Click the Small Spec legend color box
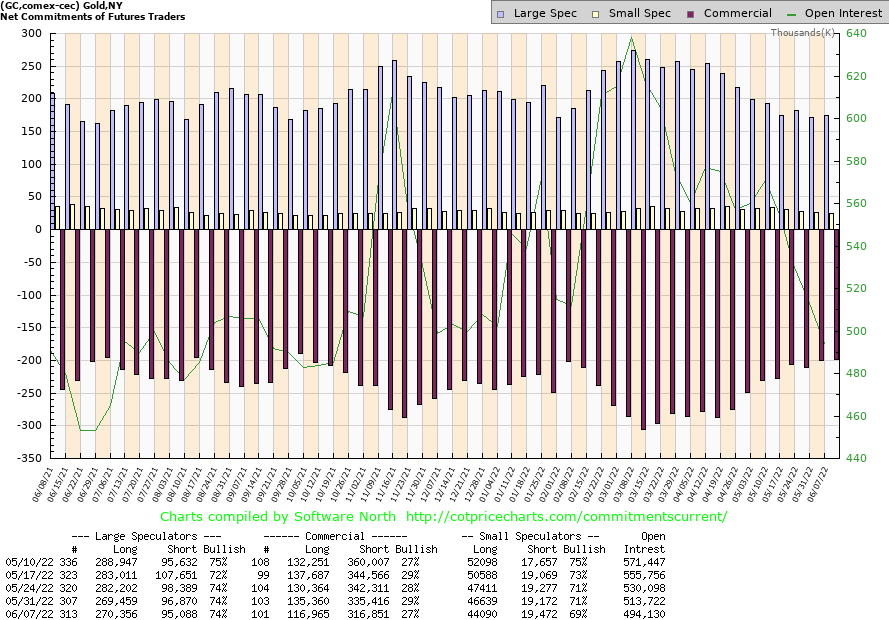 596,14
